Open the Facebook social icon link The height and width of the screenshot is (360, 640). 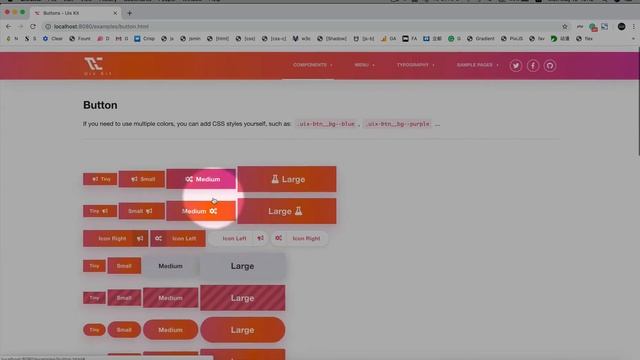pos(533,66)
